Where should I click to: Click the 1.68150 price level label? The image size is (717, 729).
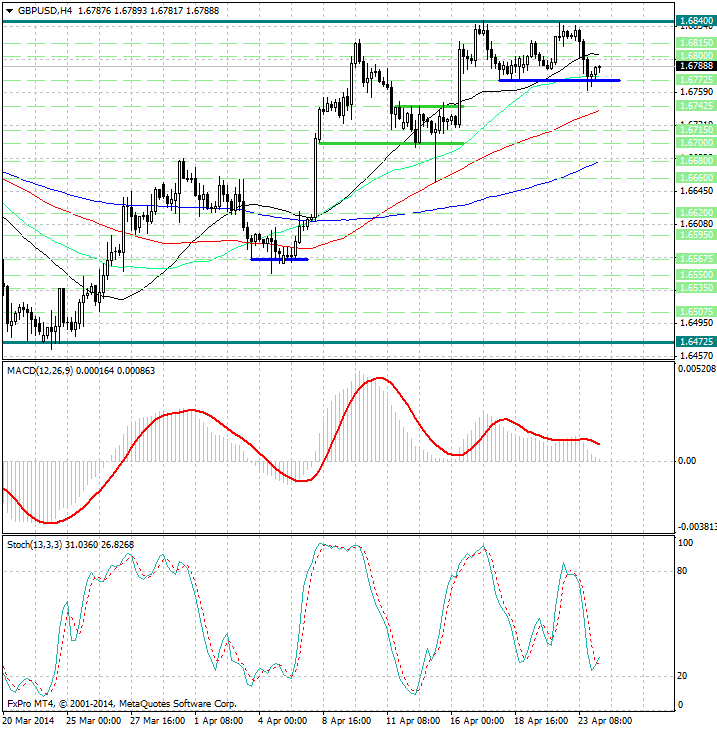pyautogui.click(x=696, y=43)
